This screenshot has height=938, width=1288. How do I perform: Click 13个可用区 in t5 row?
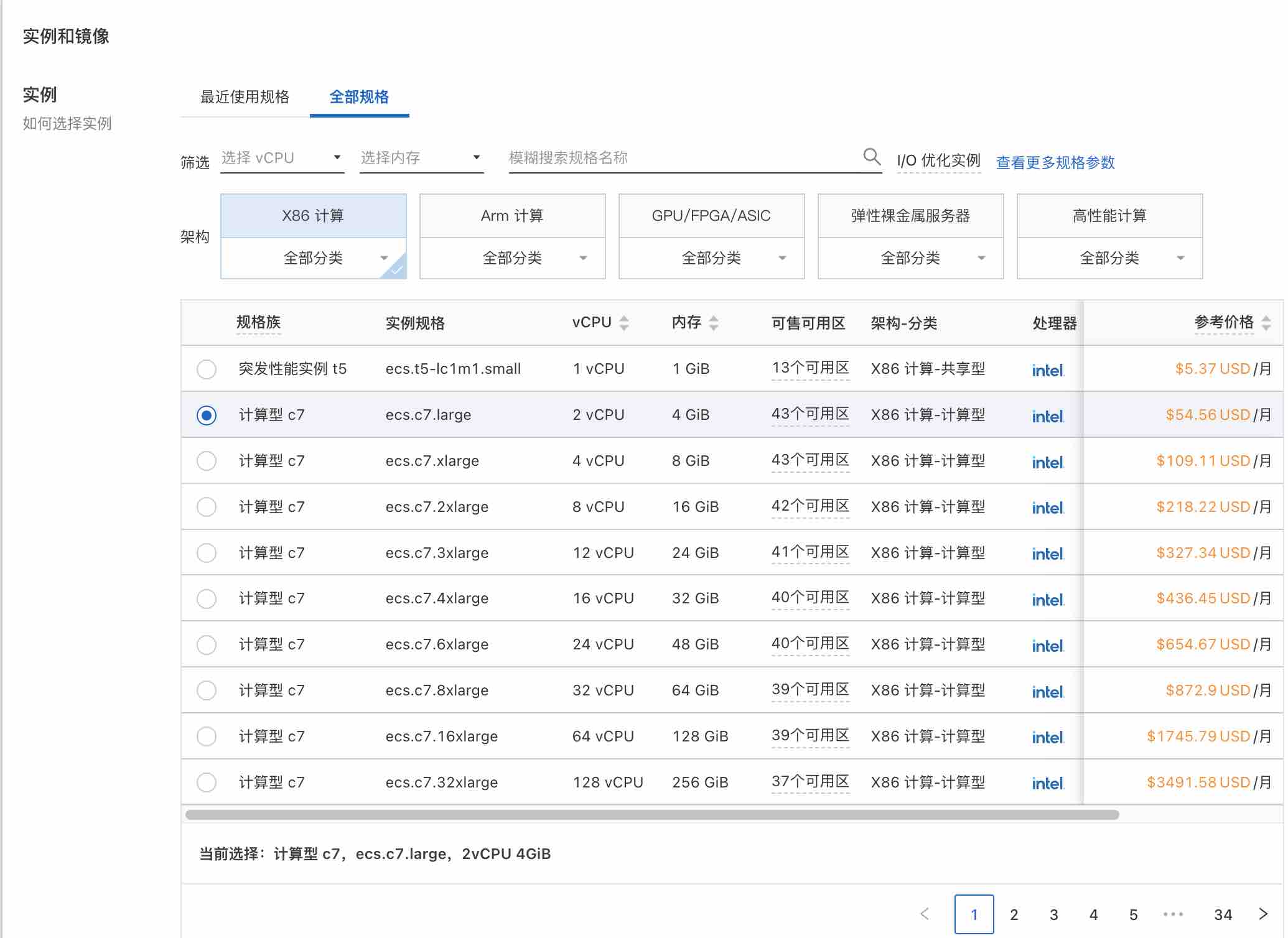[x=811, y=368]
